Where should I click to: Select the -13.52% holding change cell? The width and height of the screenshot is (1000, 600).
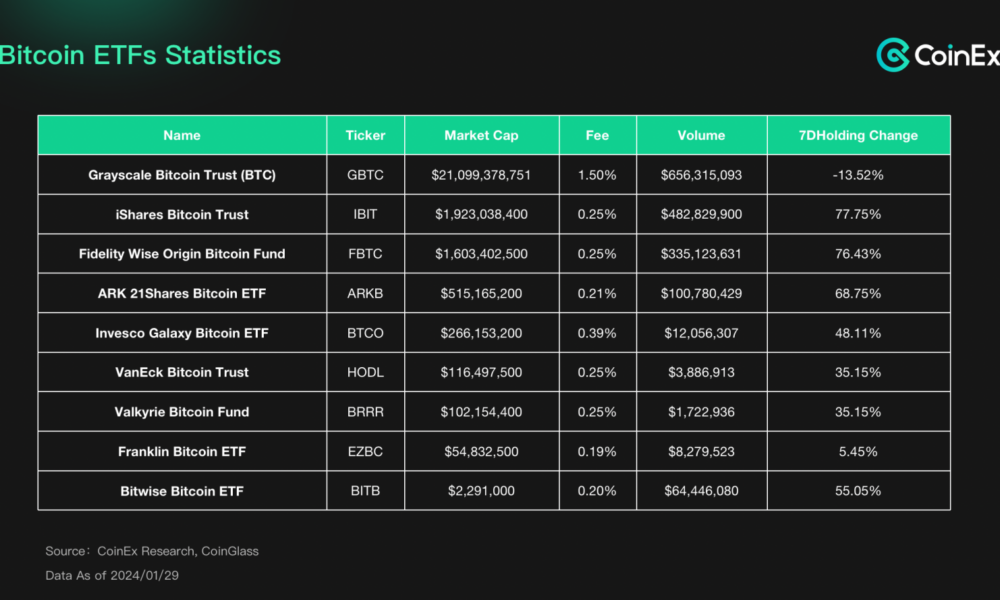pos(858,175)
